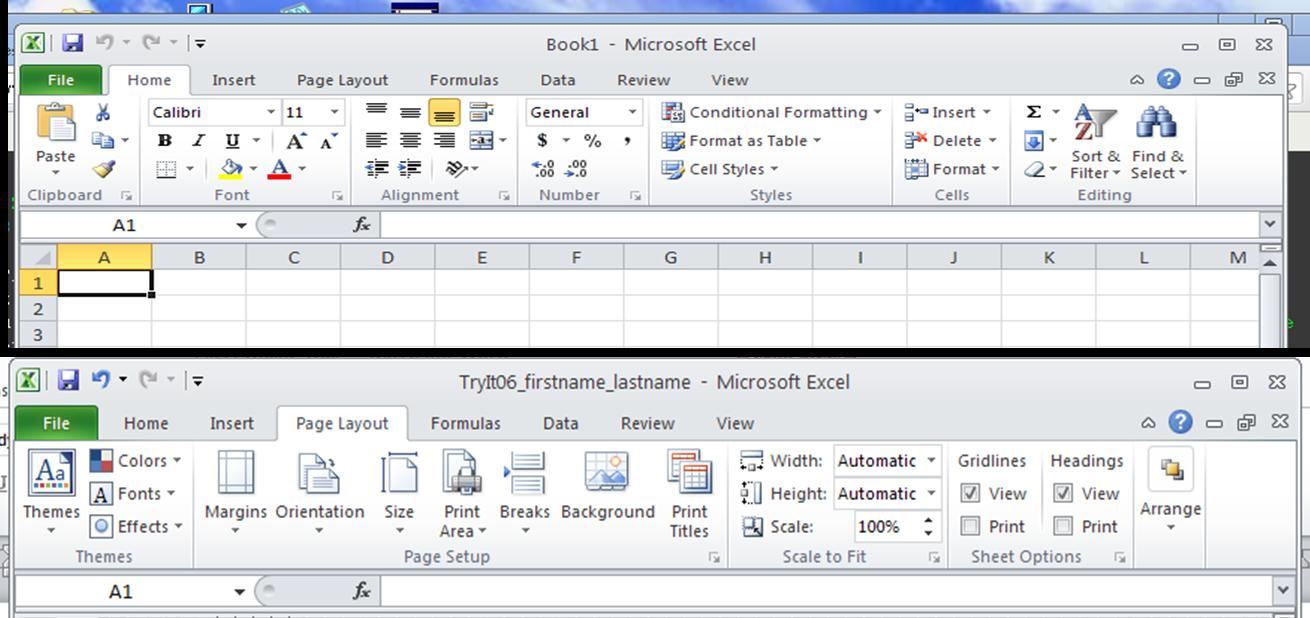
Task: Open Width Automatic dropdown in TryIt06
Action: (x=932, y=461)
